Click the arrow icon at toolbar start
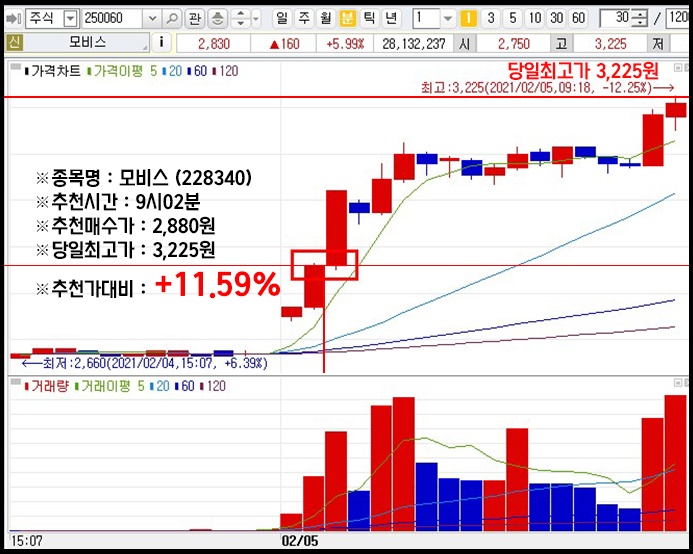The image size is (693, 554). click(x=14, y=19)
